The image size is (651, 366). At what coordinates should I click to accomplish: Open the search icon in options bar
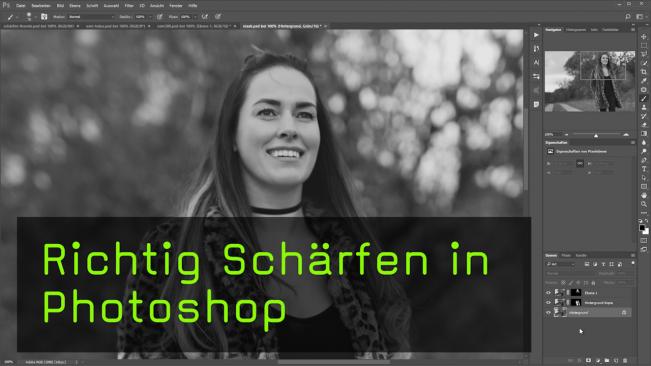pos(628,17)
